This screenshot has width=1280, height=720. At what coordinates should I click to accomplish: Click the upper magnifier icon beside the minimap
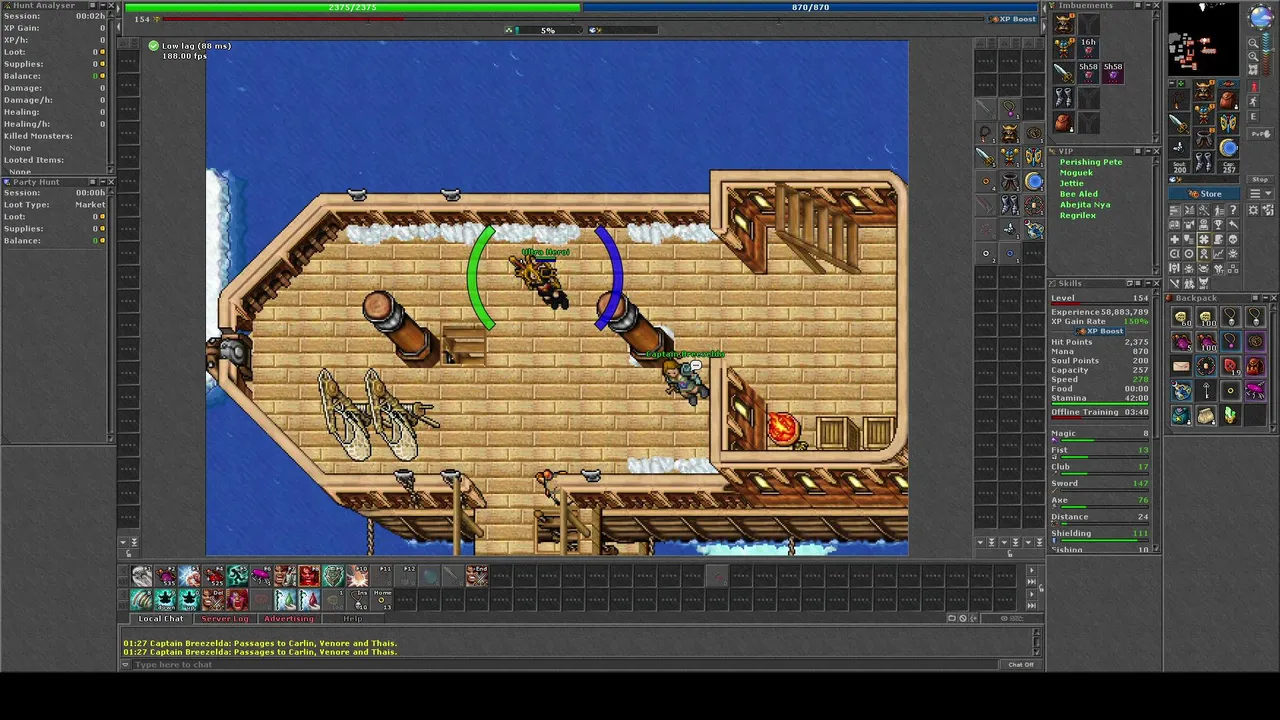click(1253, 43)
